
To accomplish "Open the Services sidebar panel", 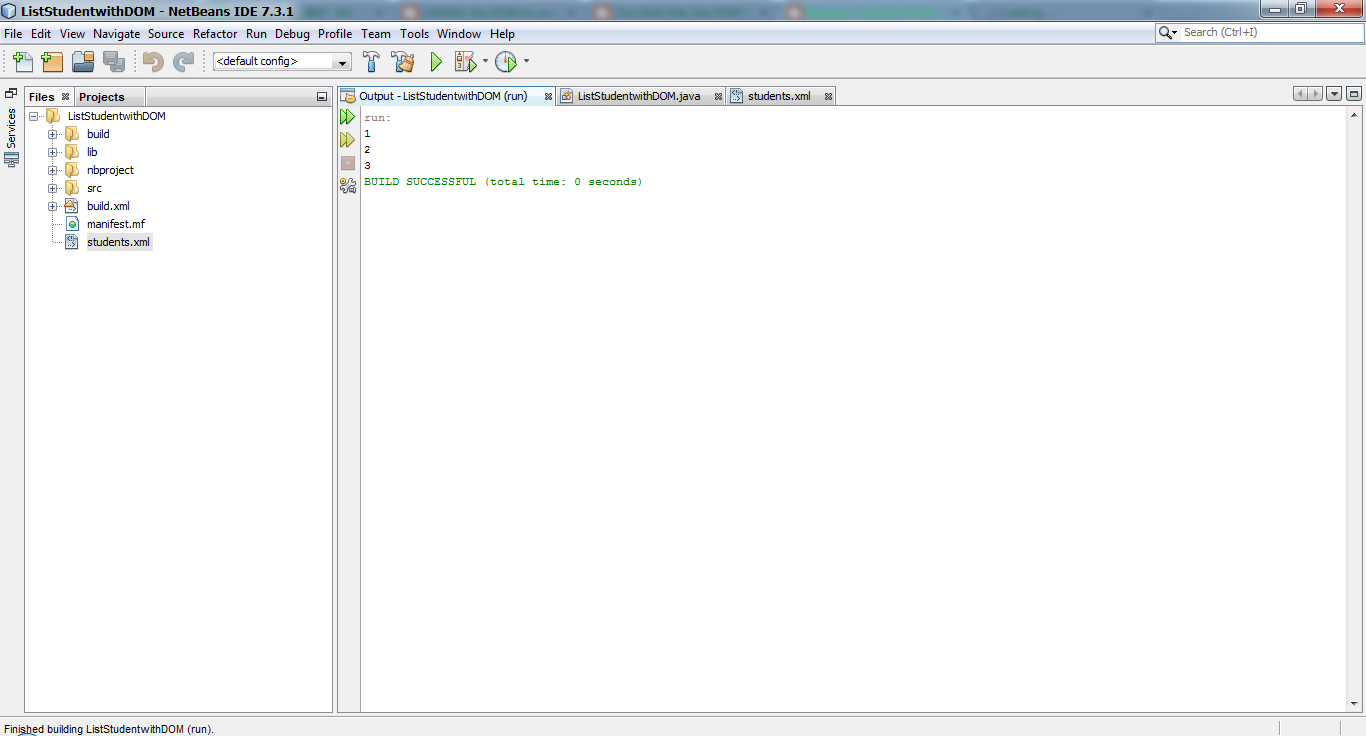I will (12, 137).
